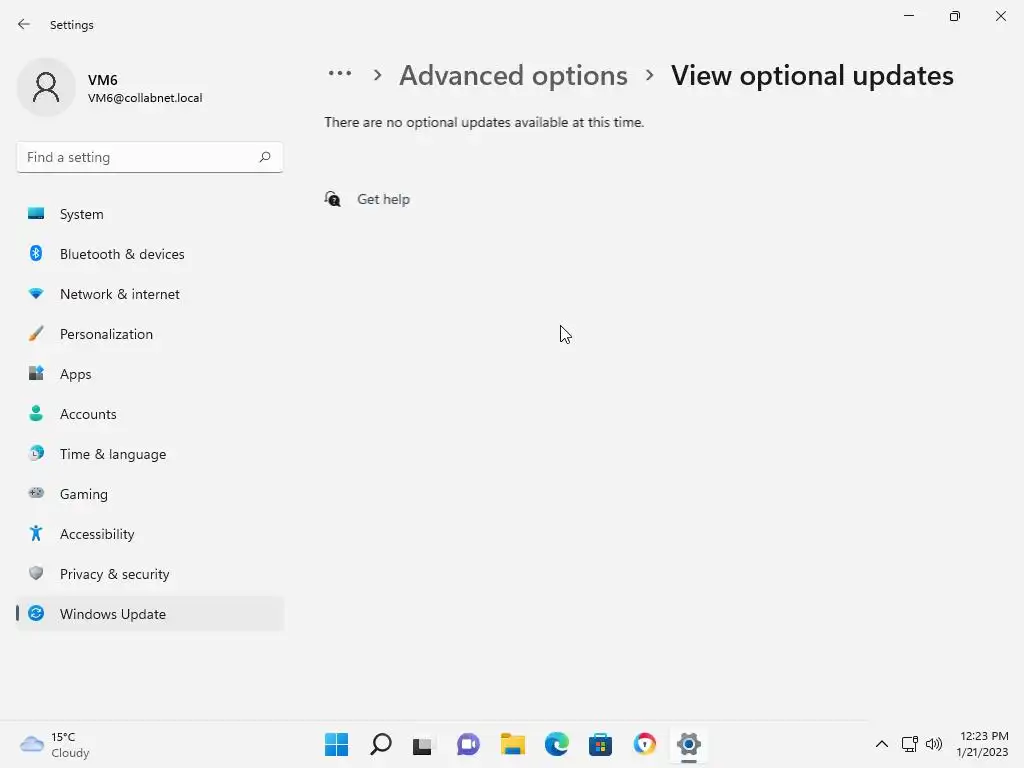Image resolution: width=1024 pixels, height=768 pixels.
Task: Open Bluetooth & devices settings
Action: [150, 254]
